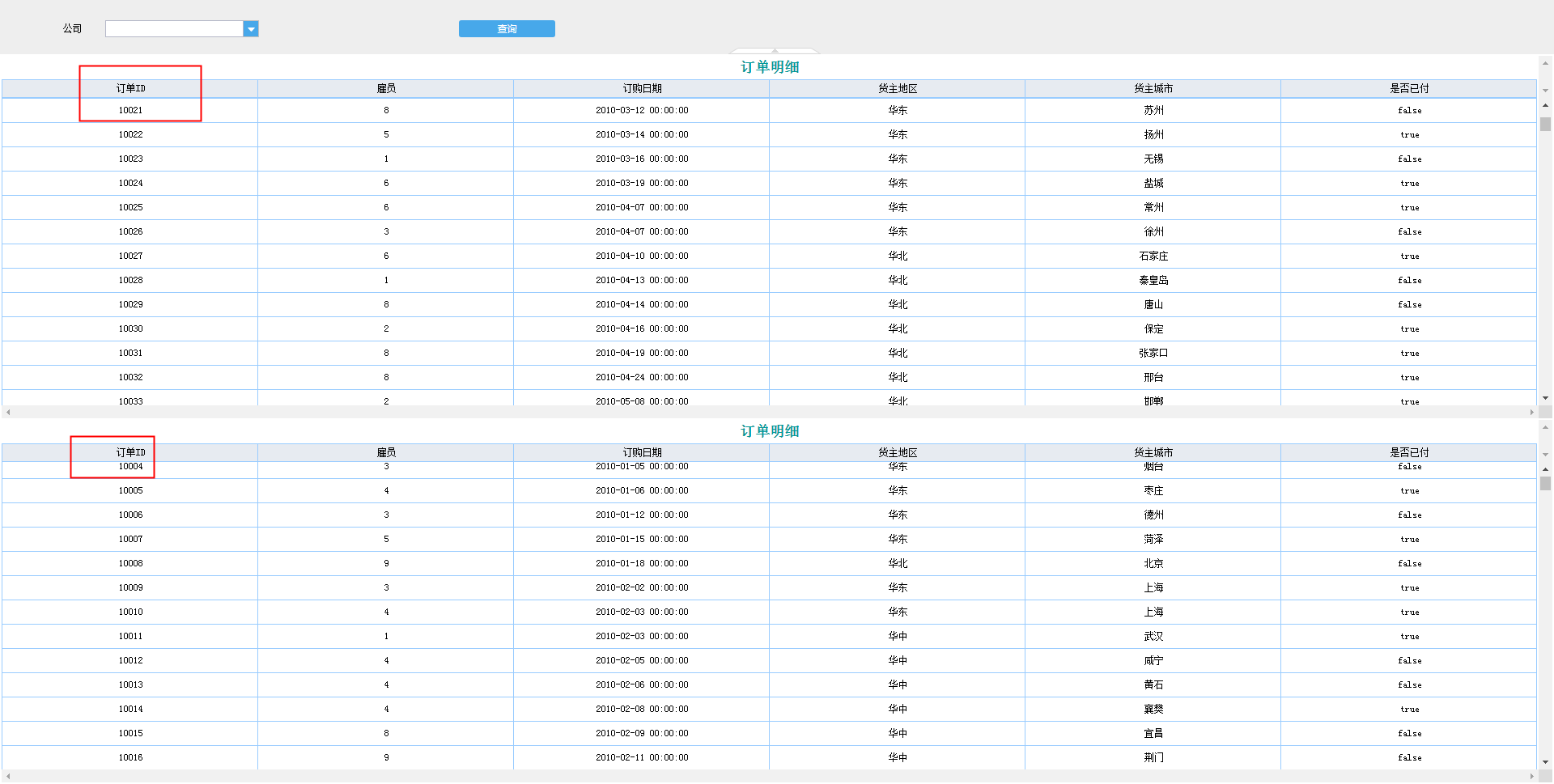
Task: Select order ID cell 10031
Action: 130,353
